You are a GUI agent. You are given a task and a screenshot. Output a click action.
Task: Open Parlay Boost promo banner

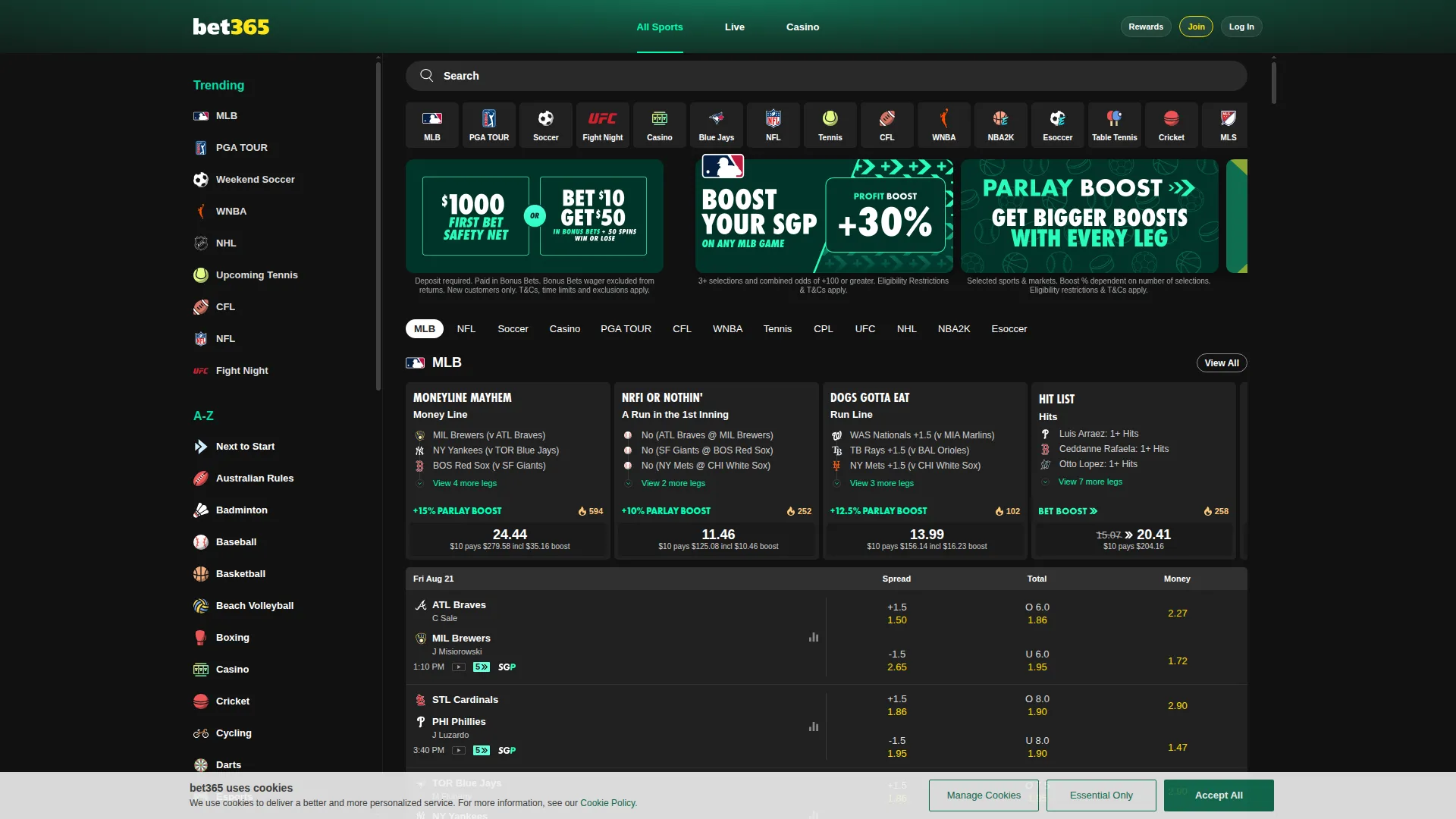click(x=1090, y=216)
